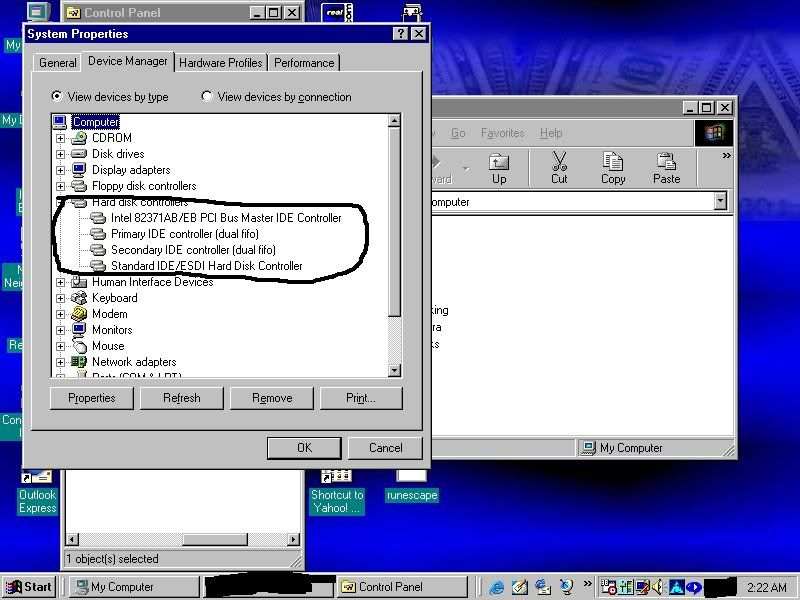The height and width of the screenshot is (600, 800).
Task: Expand the Disk drives category
Action: click(60, 154)
